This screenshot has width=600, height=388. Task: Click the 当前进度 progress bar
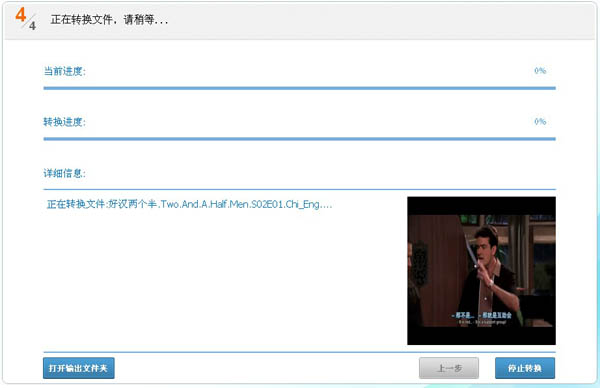300,88
